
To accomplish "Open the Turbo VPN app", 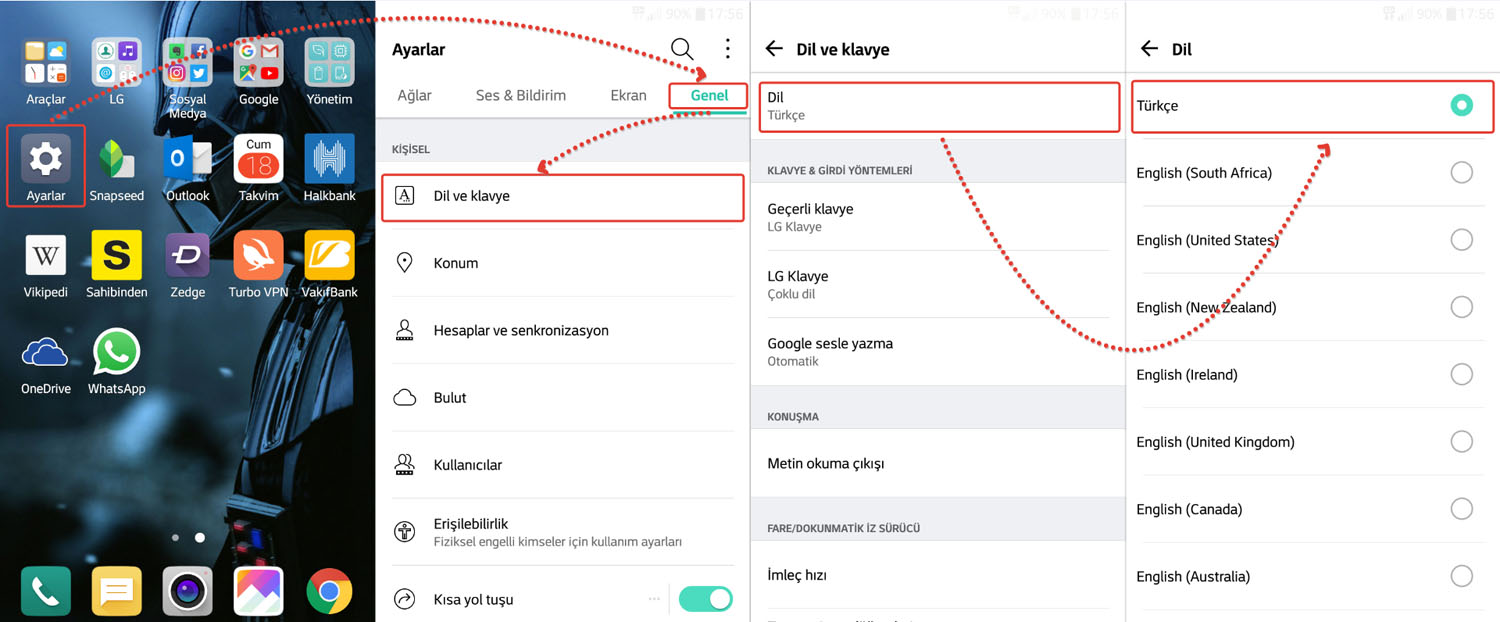I will [x=258, y=257].
